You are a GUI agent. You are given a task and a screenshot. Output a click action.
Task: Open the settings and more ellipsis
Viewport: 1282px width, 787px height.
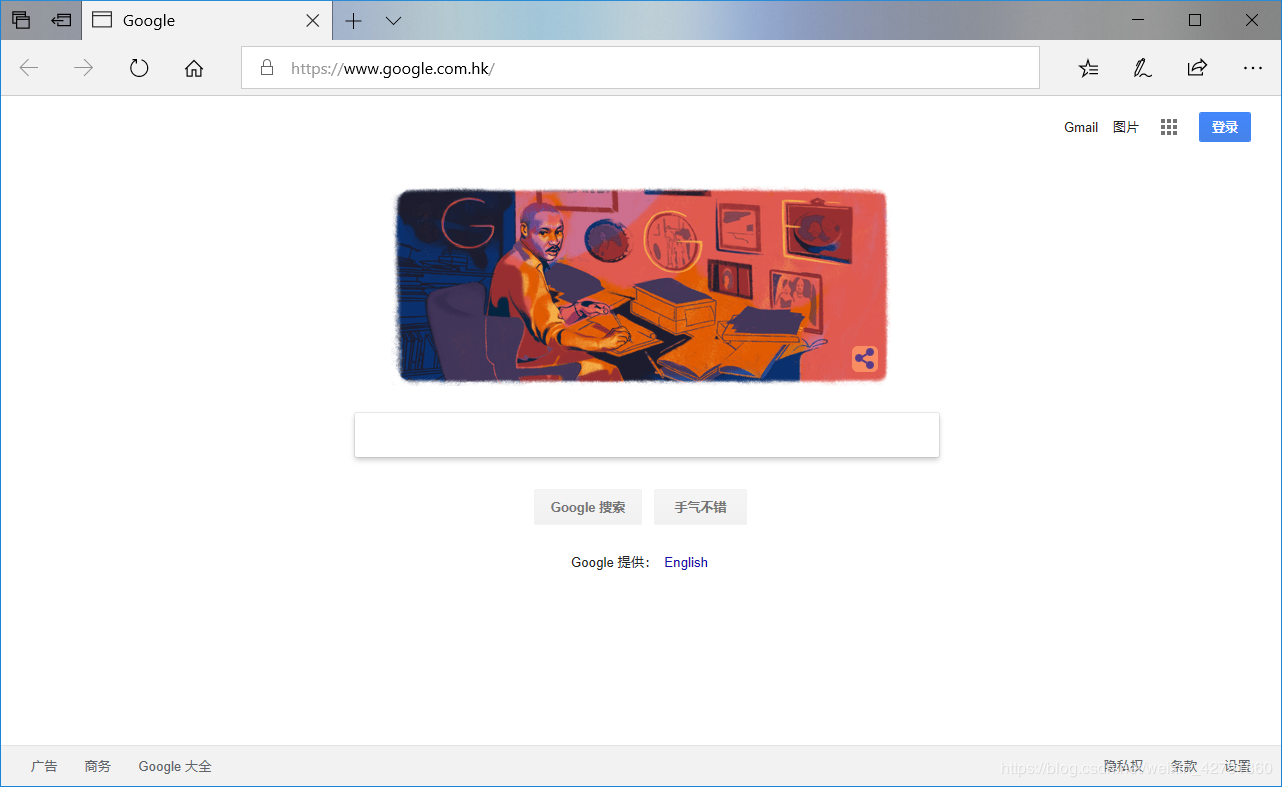pyautogui.click(x=1252, y=68)
